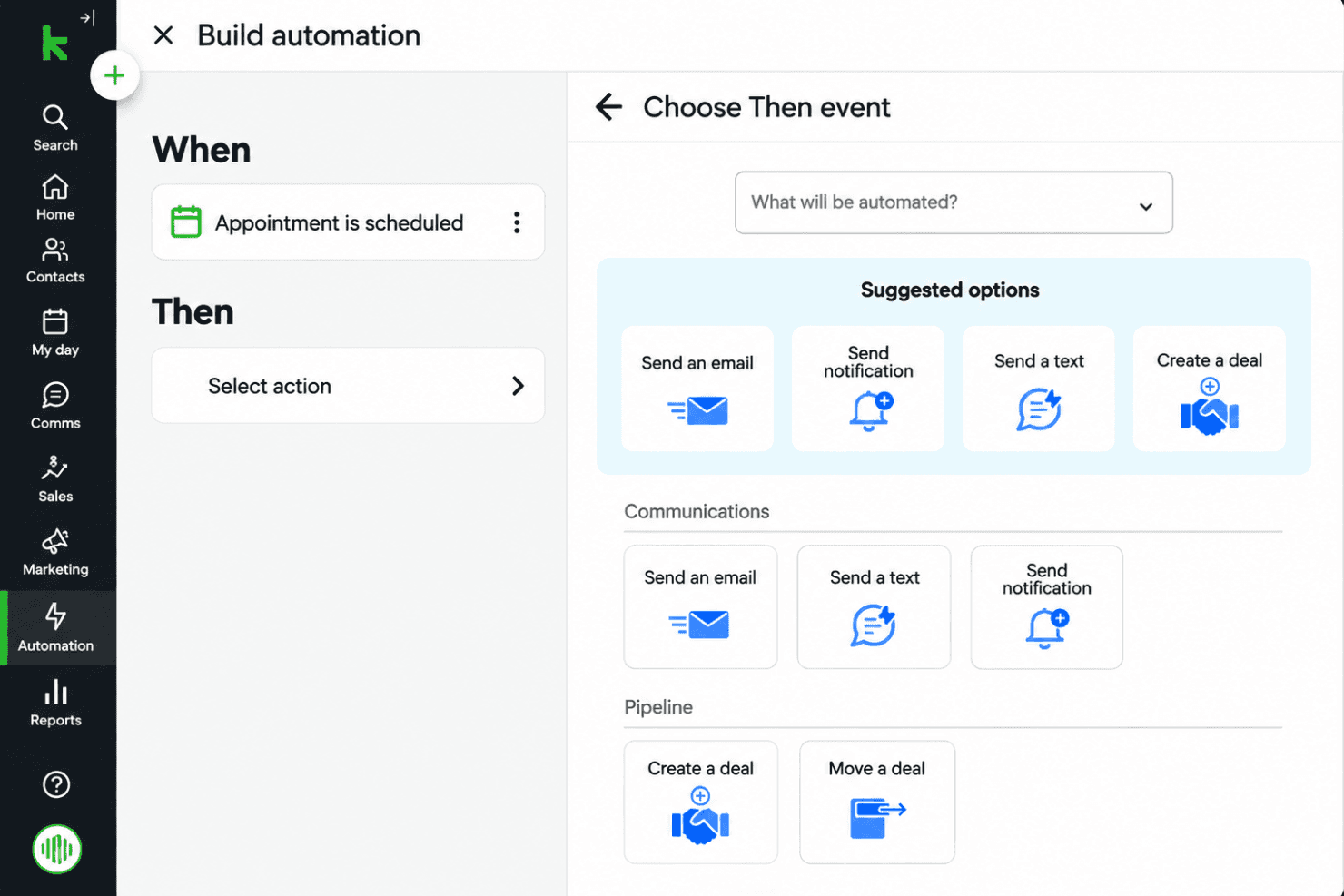Viewport: 1344px width, 896px height.
Task: Choose suggested Send notification option
Action: tap(868, 389)
